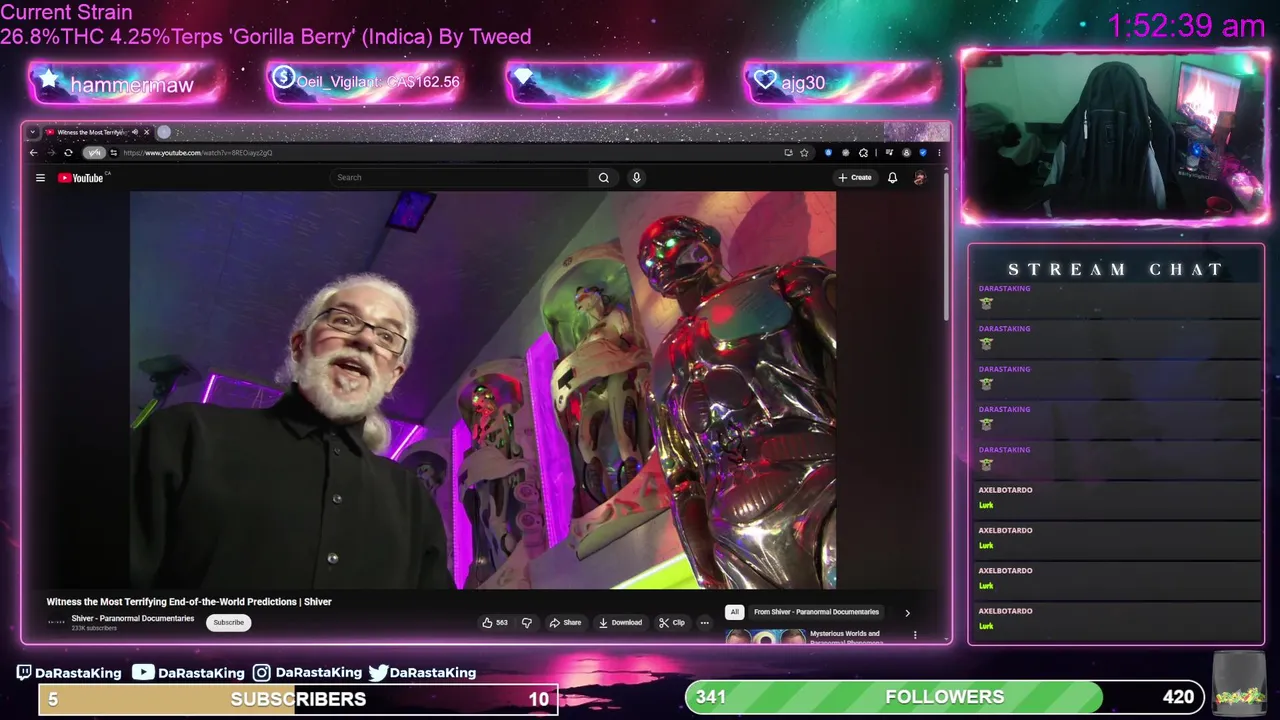The height and width of the screenshot is (720, 1280).
Task: Like the video with thumbs-up 563
Action: pyautogui.click(x=495, y=622)
